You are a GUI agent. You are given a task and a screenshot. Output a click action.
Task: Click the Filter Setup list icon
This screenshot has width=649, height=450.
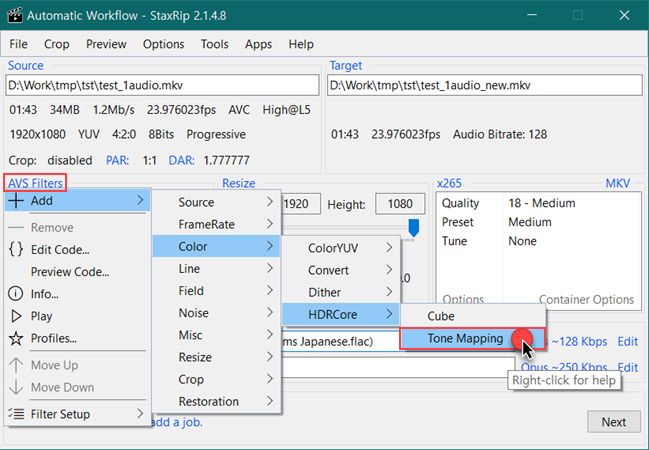(x=16, y=414)
